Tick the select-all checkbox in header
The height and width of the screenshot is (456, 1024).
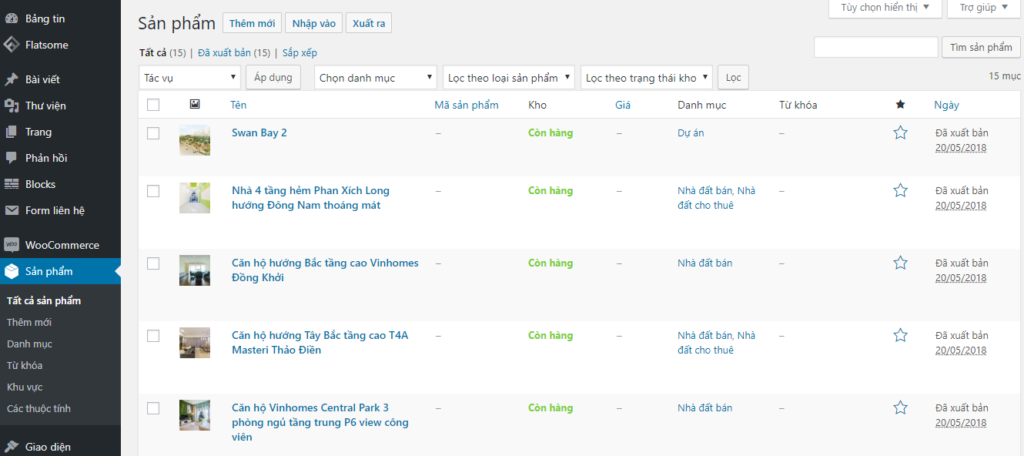pyautogui.click(x=153, y=105)
